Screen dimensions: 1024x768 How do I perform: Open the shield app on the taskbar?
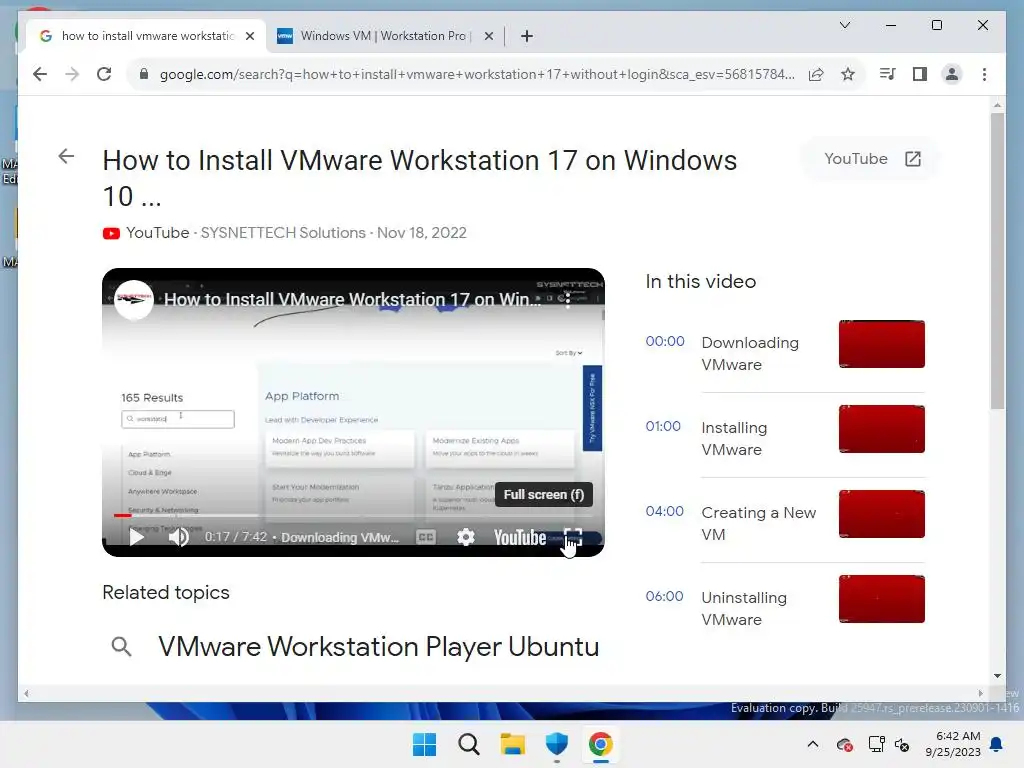click(x=556, y=744)
